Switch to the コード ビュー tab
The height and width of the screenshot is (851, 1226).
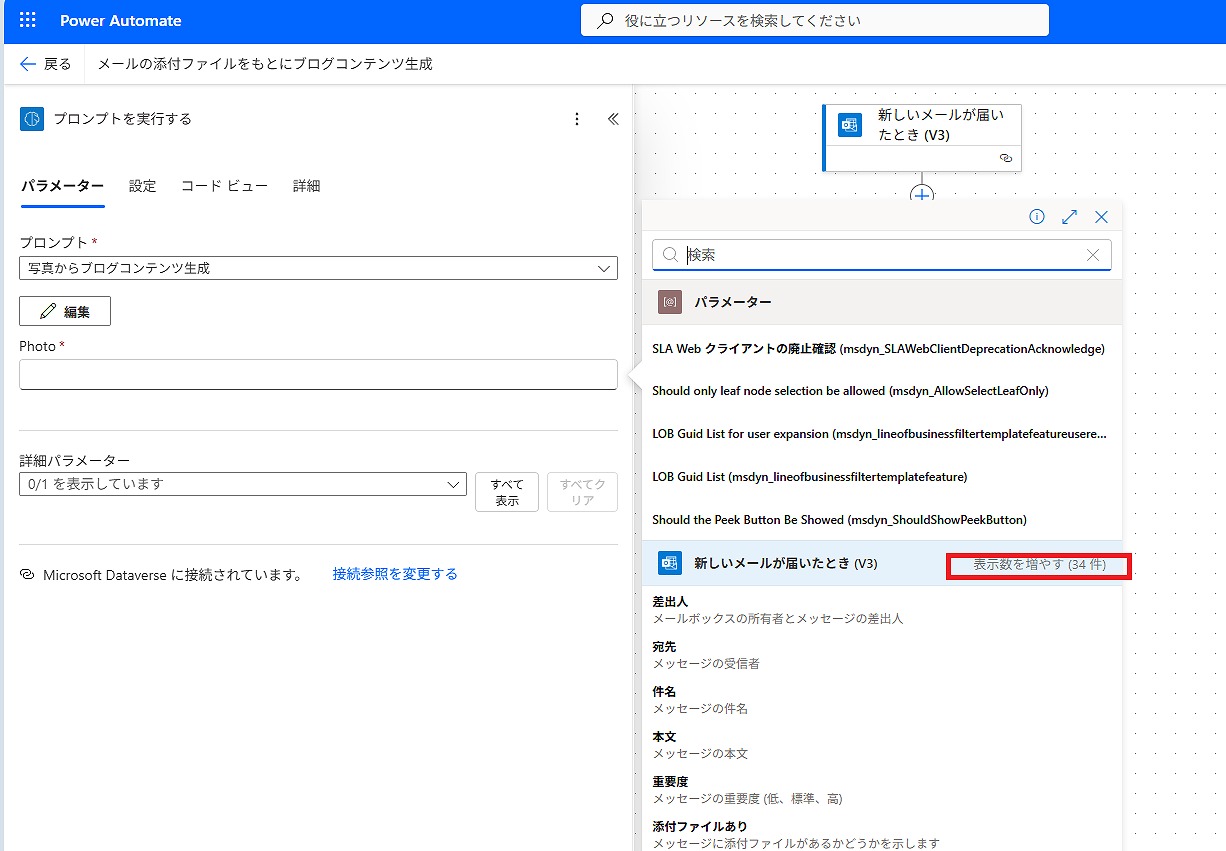click(224, 186)
